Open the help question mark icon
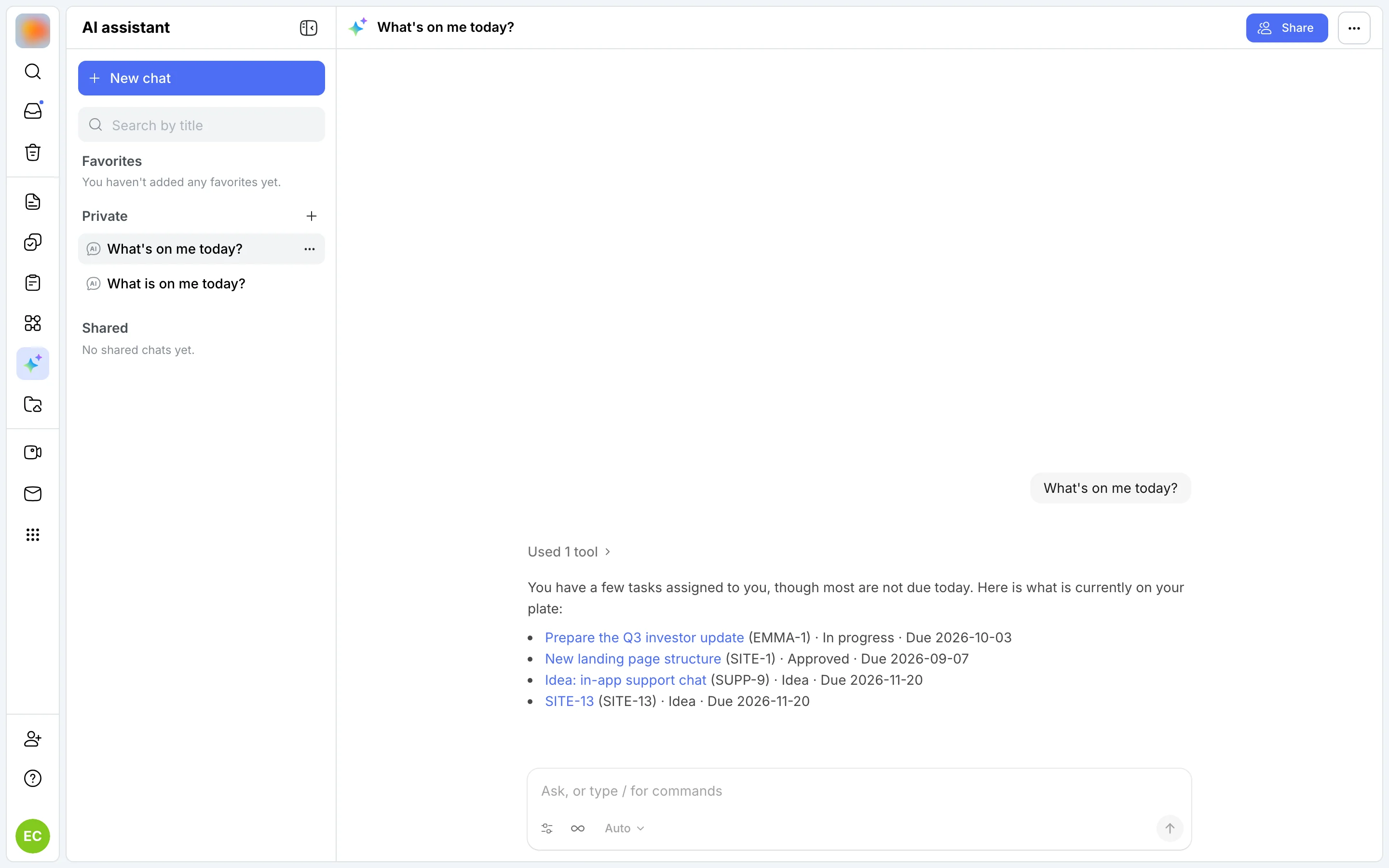This screenshot has width=1389, height=868. (33, 778)
